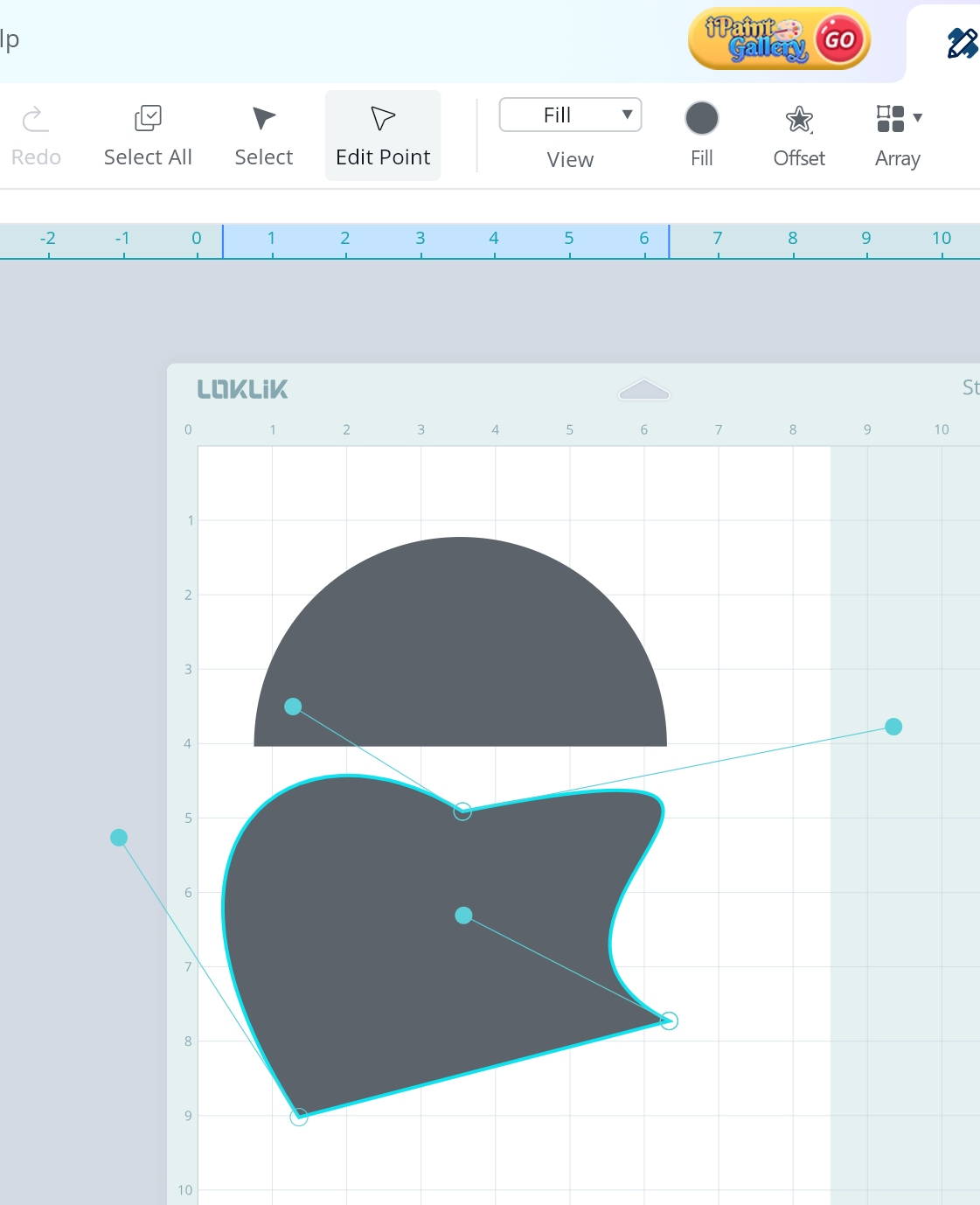Click the far-right bezier handle dot
This screenshot has width=980, height=1205.
[893, 727]
